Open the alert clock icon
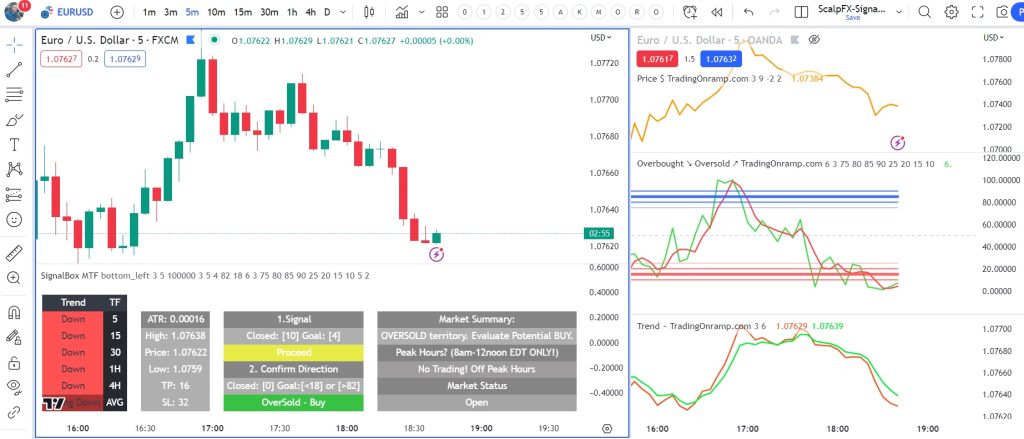The image size is (1024, 439). pyautogui.click(x=690, y=12)
